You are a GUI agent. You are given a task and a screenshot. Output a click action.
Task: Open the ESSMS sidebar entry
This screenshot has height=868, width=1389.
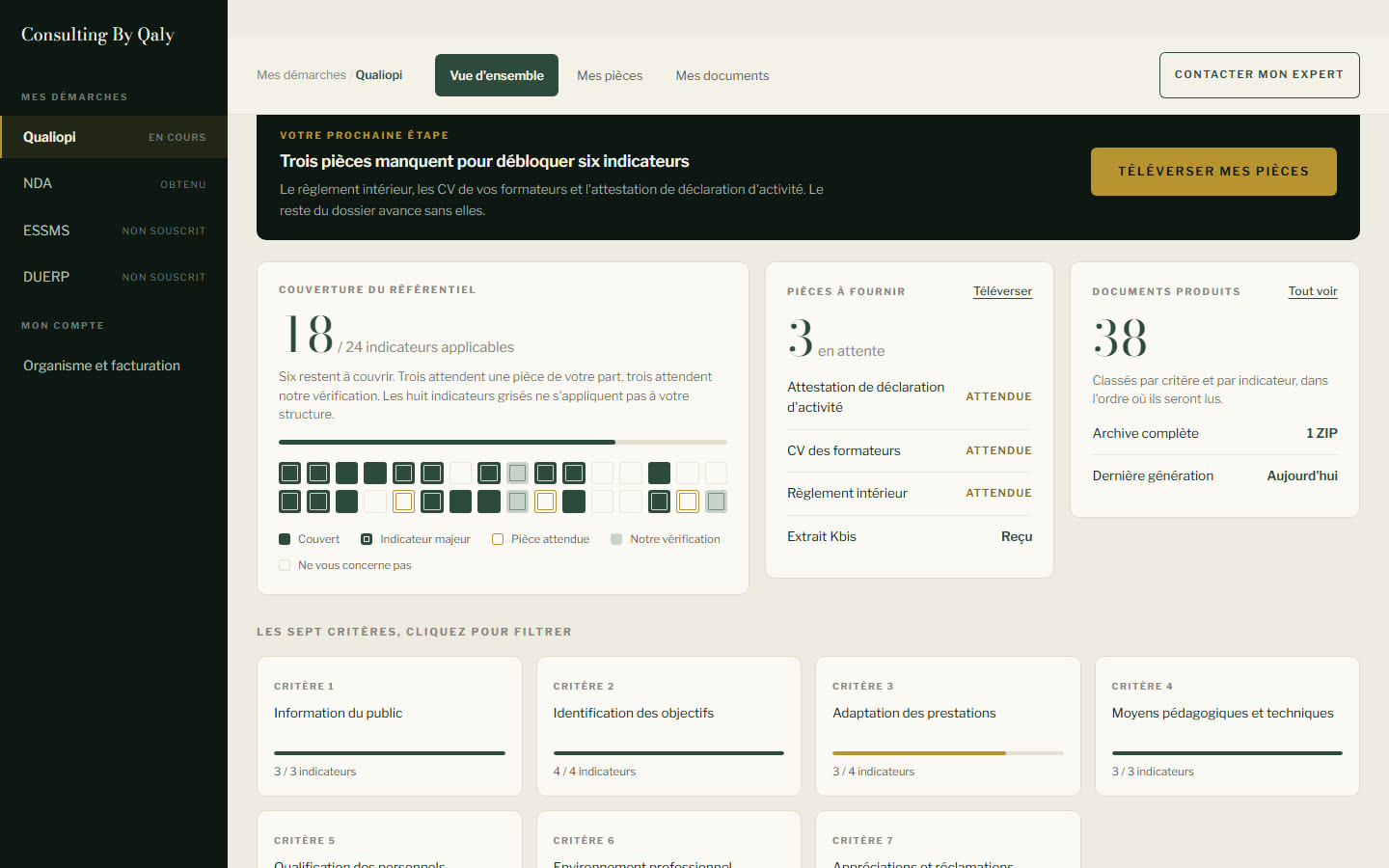114,231
